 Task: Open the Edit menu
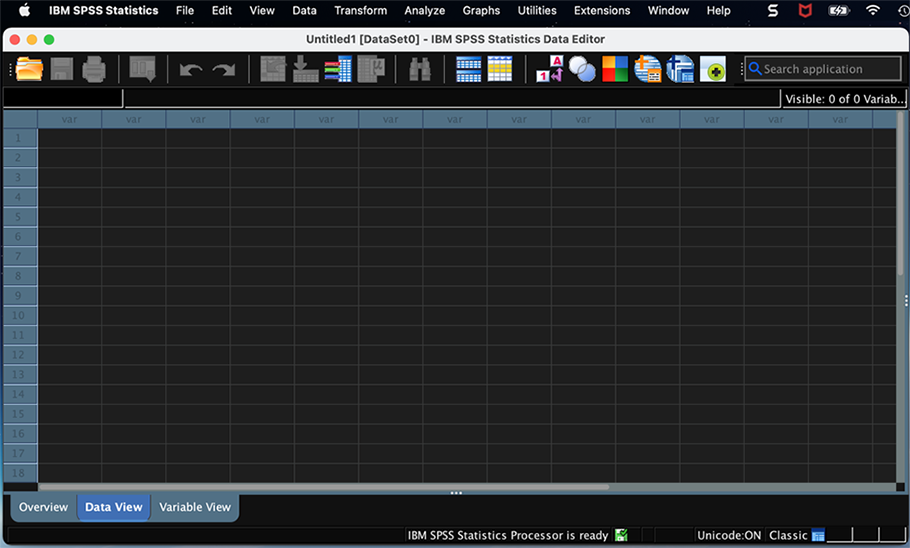[x=222, y=10]
